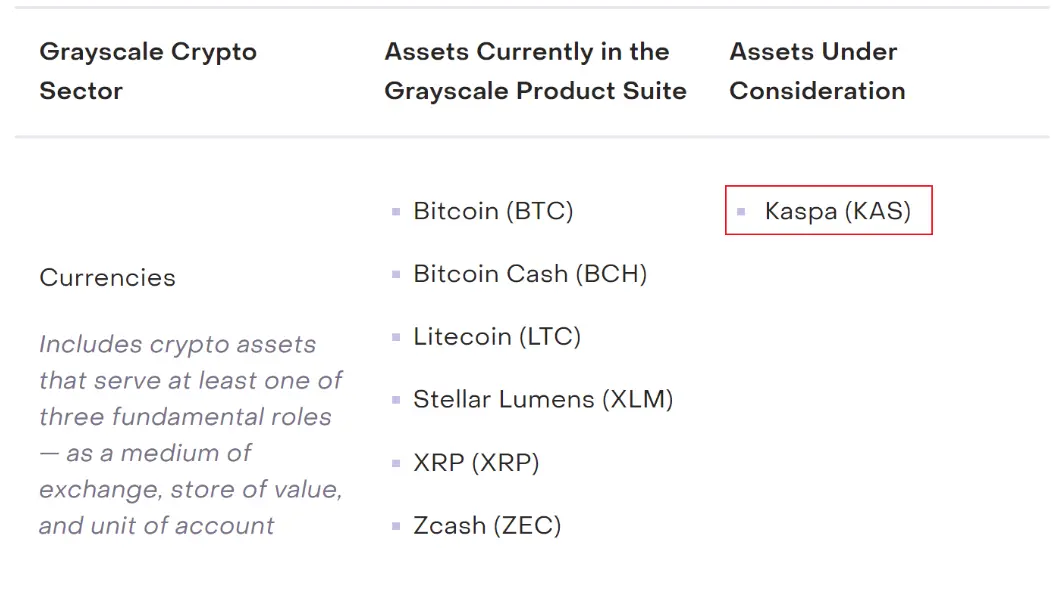The width and height of the screenshot is (1057, 593).
Task: Click the bullet beside Zcash (ZEC)
Action: [396, 526]
